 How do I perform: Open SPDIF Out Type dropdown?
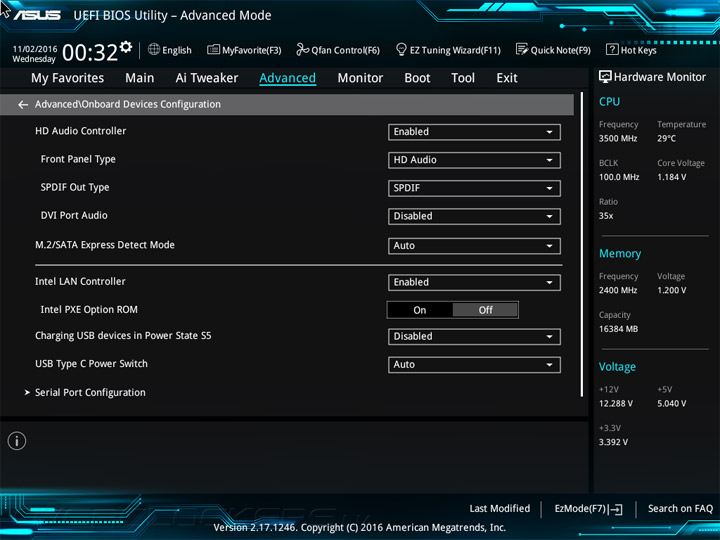(474, 188)
